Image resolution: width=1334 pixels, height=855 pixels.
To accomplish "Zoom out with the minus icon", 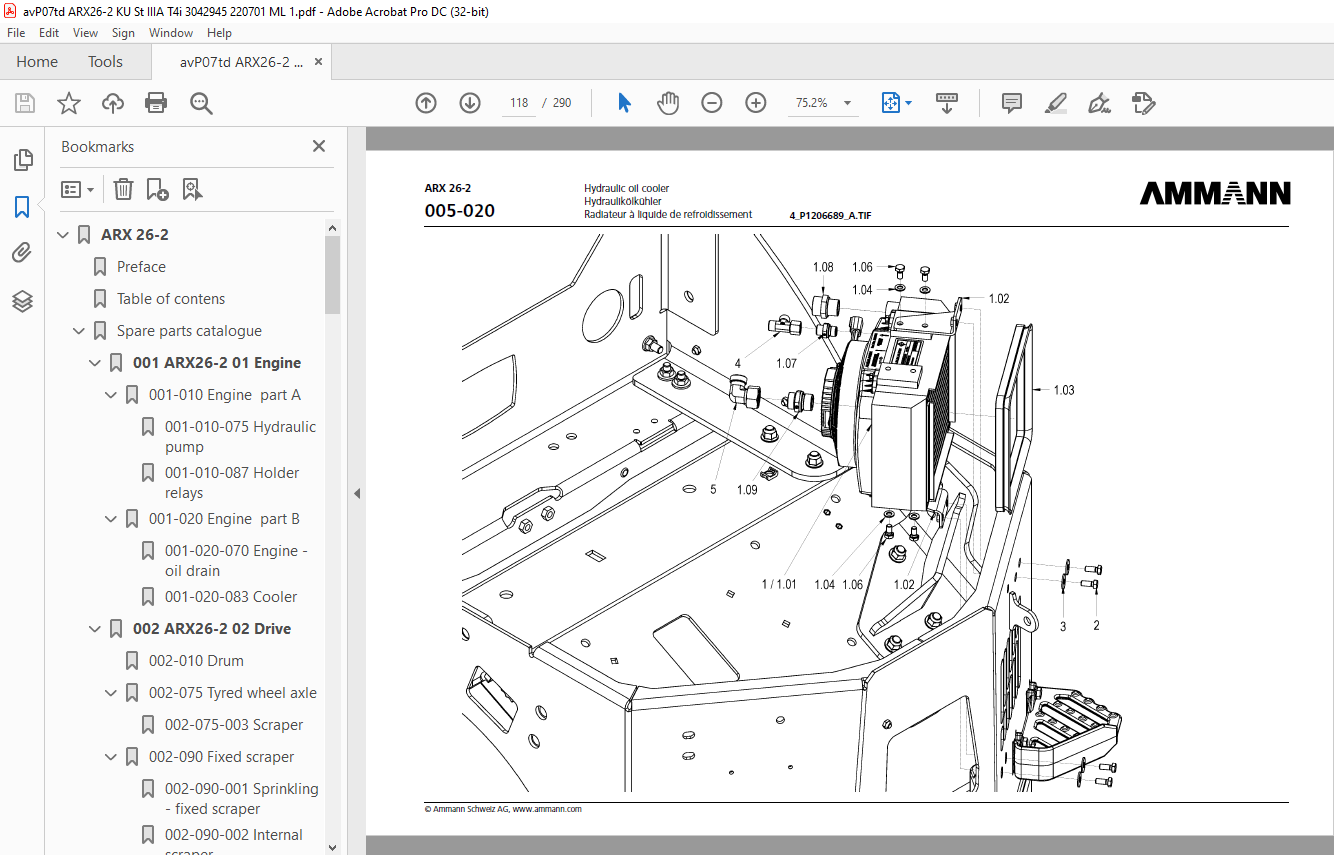I will 712,103.
